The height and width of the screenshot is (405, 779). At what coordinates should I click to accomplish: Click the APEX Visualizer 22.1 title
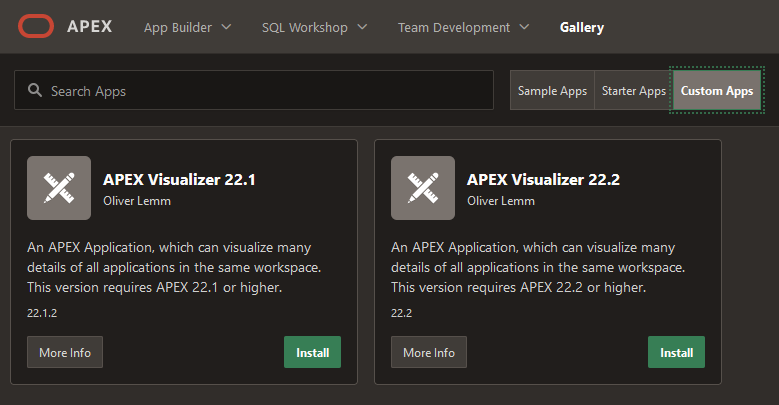(x=179, y=179)
